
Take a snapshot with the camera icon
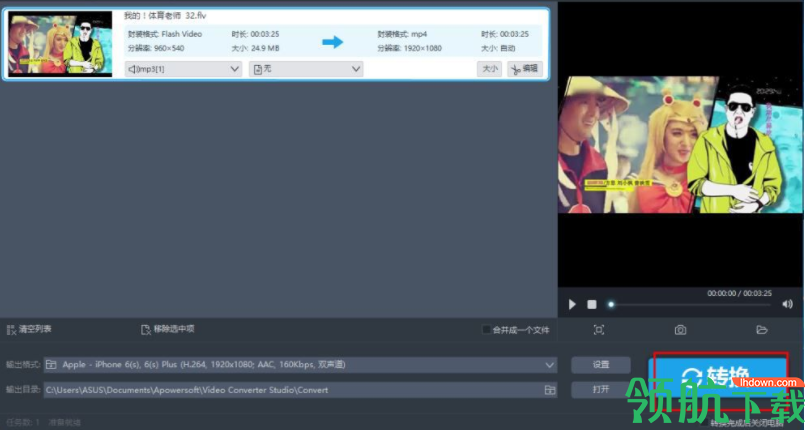(680, 330)
